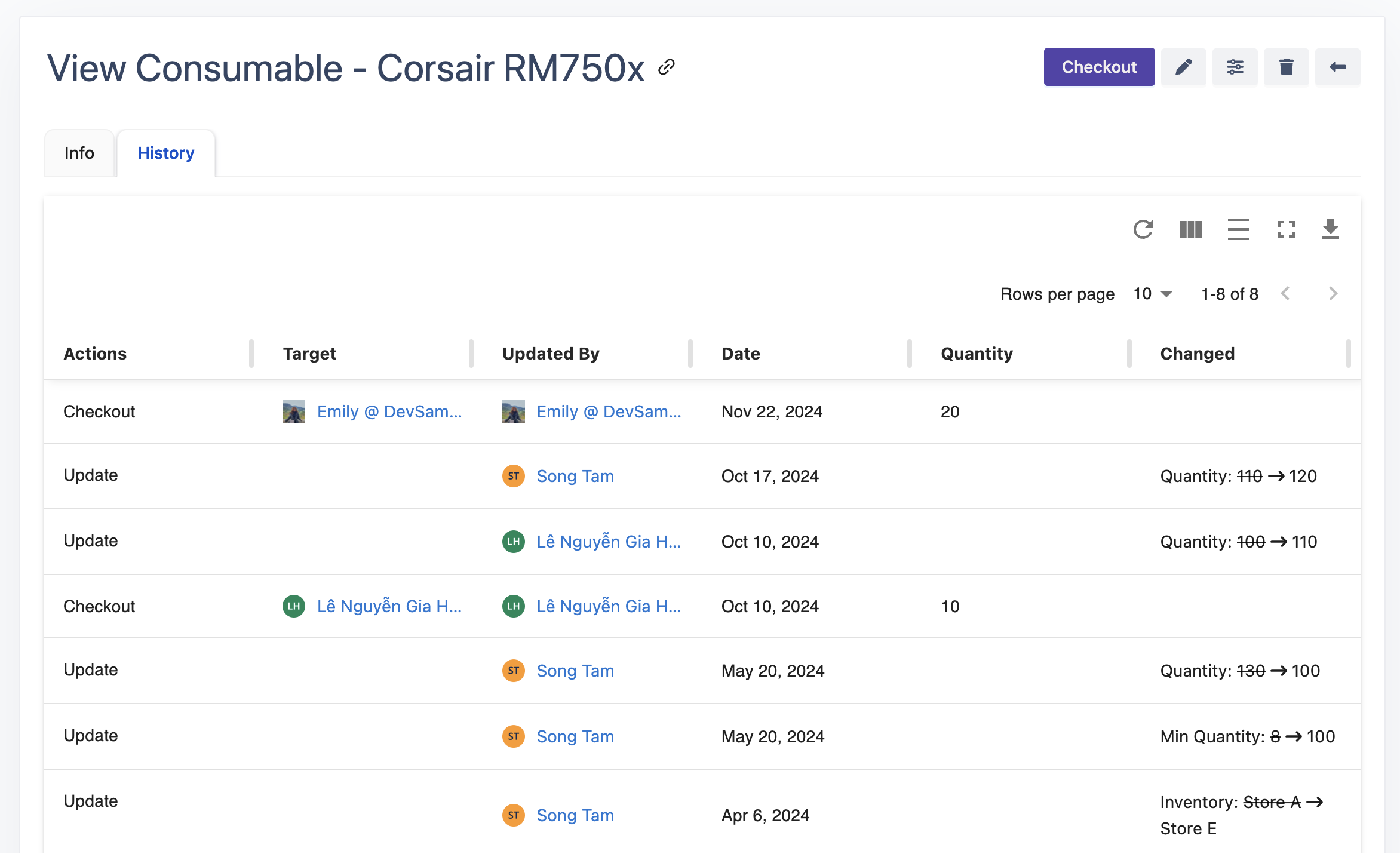
Task: Open the Rows per page dropdown
Action: 1153,294
